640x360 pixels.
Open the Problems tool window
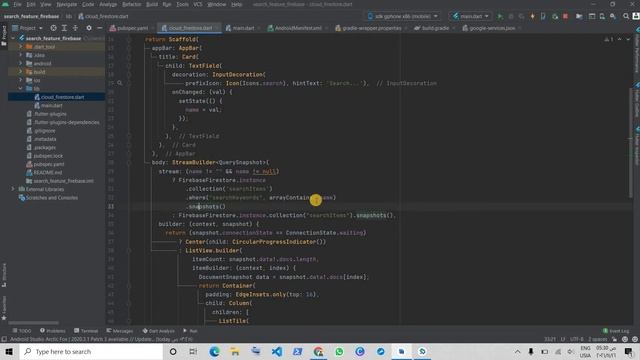[53, 331]
